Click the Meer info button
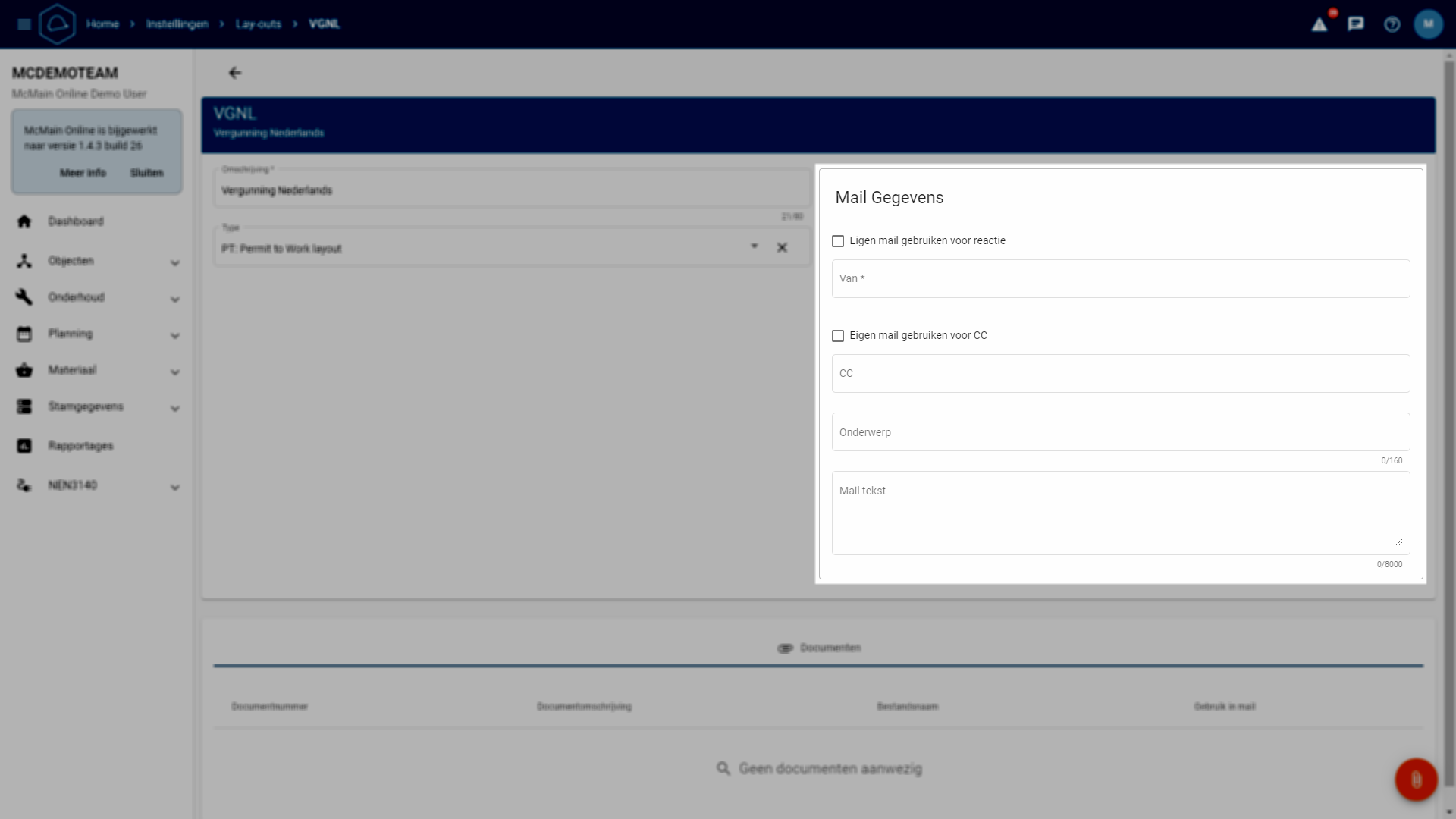The height and width of the screenshot is (819, 1456). 83,173
